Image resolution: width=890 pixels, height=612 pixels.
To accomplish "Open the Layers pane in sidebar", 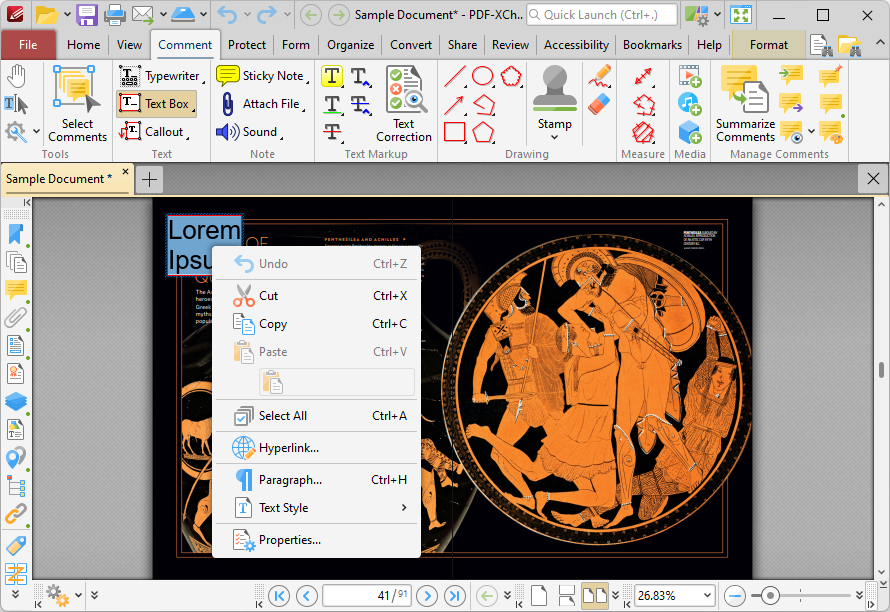I will click(x=16, y=401).
